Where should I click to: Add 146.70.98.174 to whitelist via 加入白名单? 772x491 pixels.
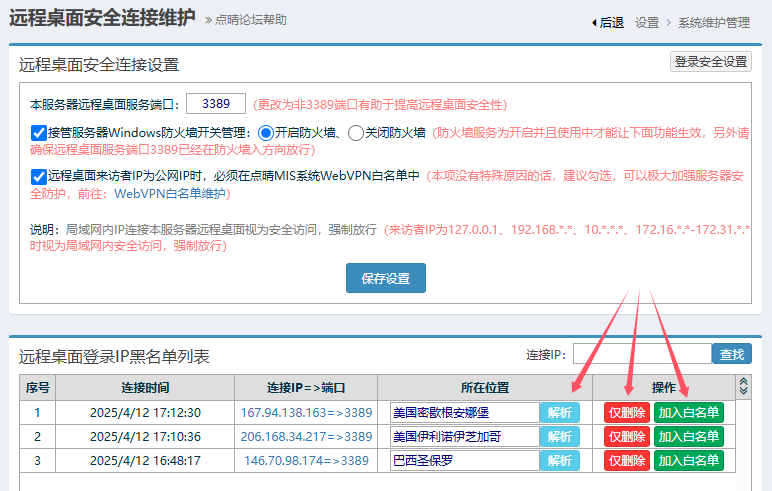(688, 461)
